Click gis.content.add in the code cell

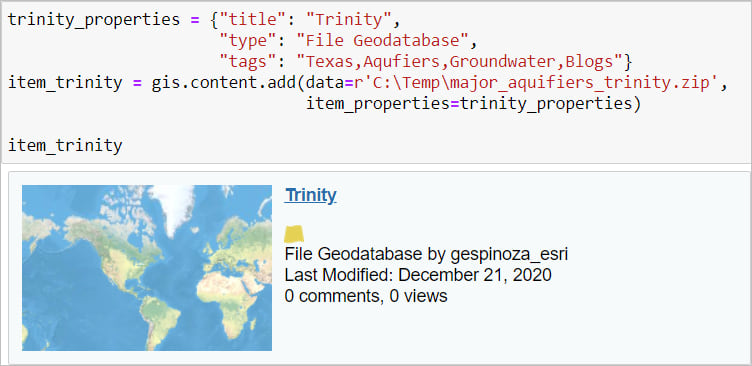click(224, 83)
